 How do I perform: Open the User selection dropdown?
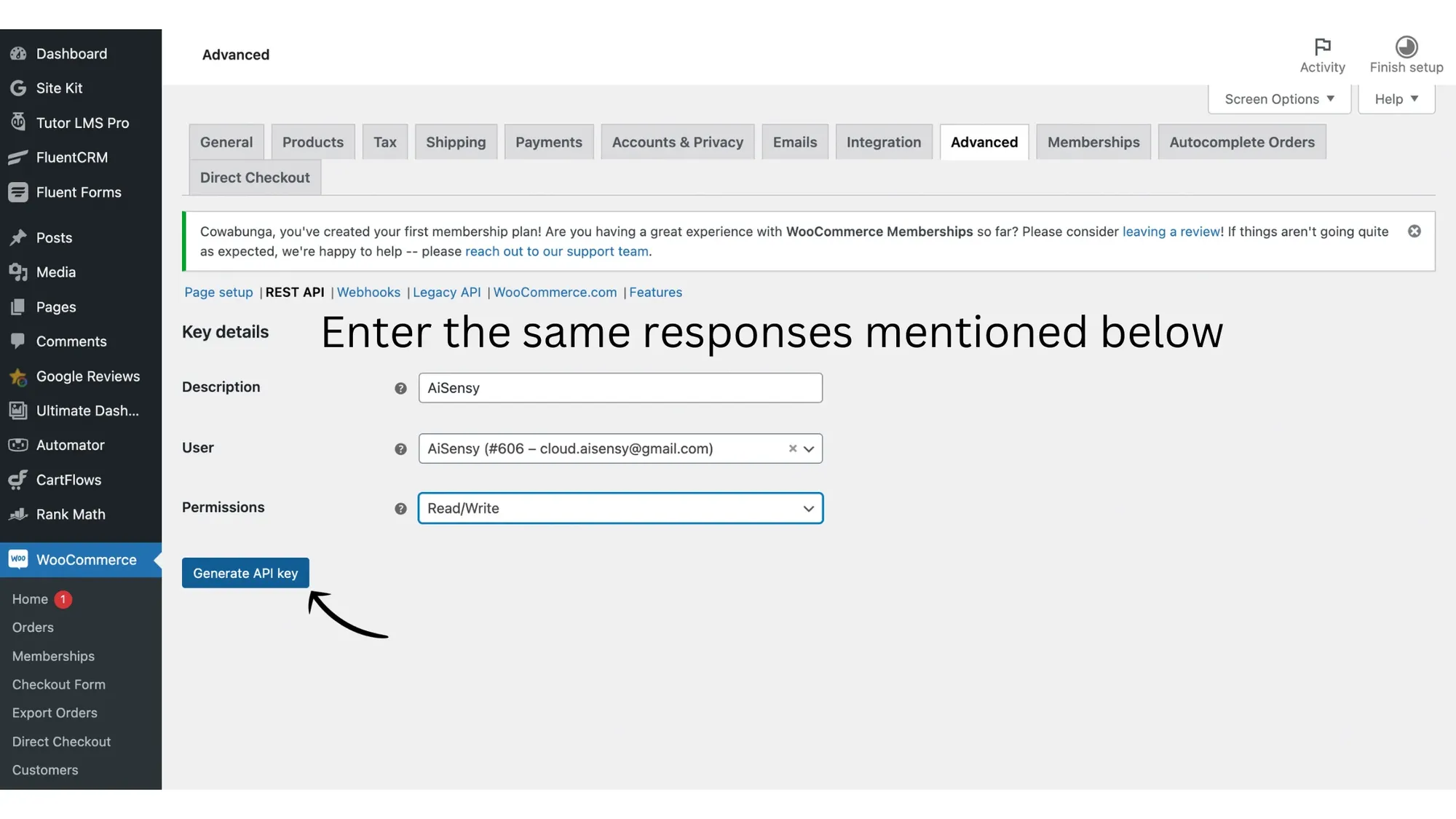coord(808,449)
